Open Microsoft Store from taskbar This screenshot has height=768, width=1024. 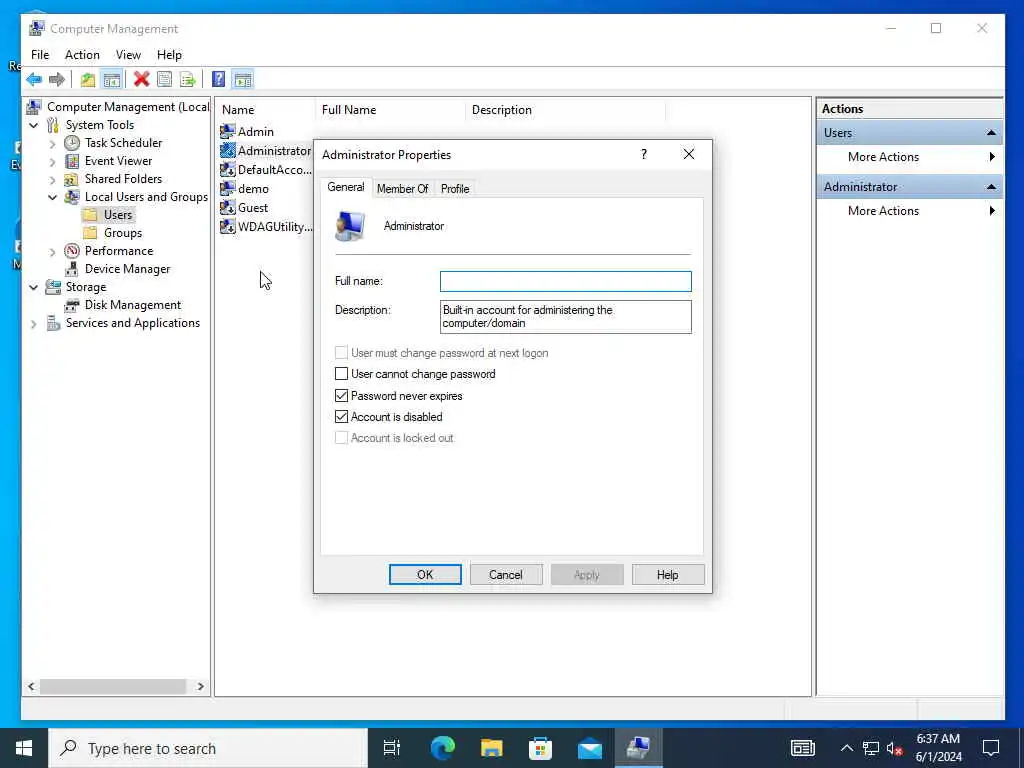(540, 748)
